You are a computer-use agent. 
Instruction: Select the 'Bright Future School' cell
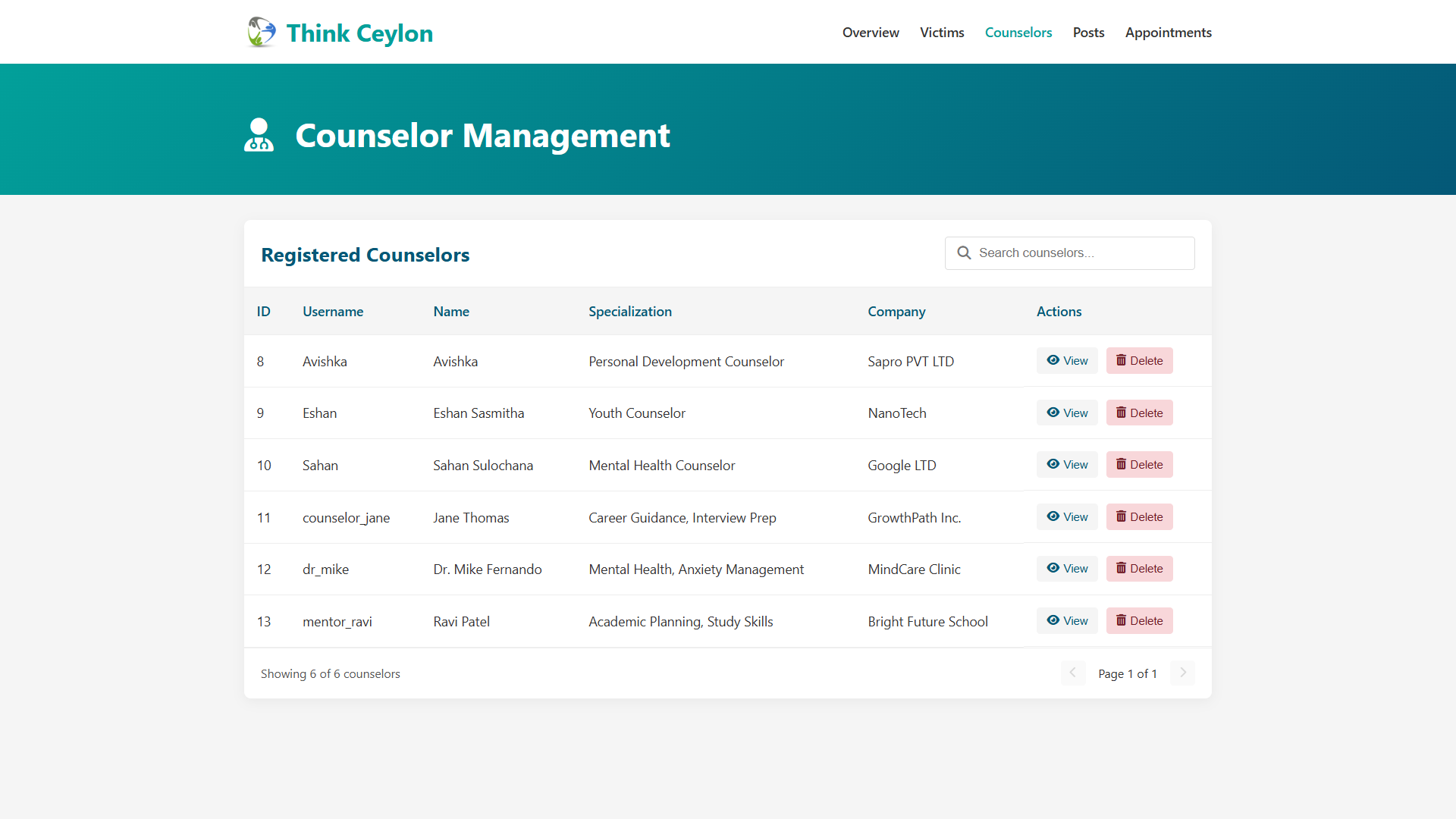[x=927, y=622]
